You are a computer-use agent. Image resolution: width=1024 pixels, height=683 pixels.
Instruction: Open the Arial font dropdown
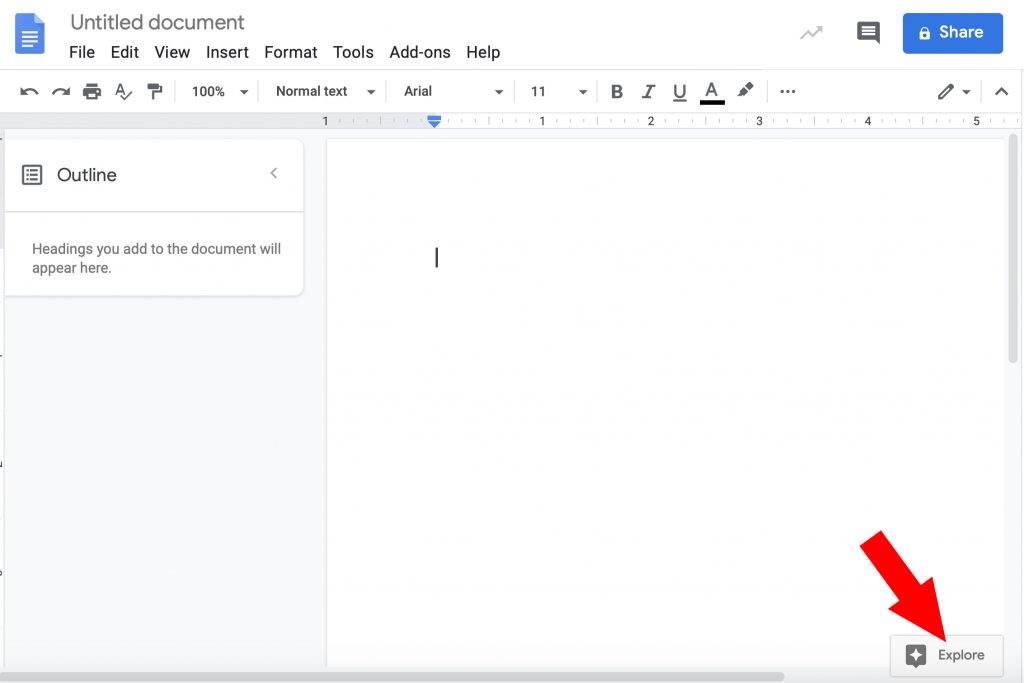453,91
